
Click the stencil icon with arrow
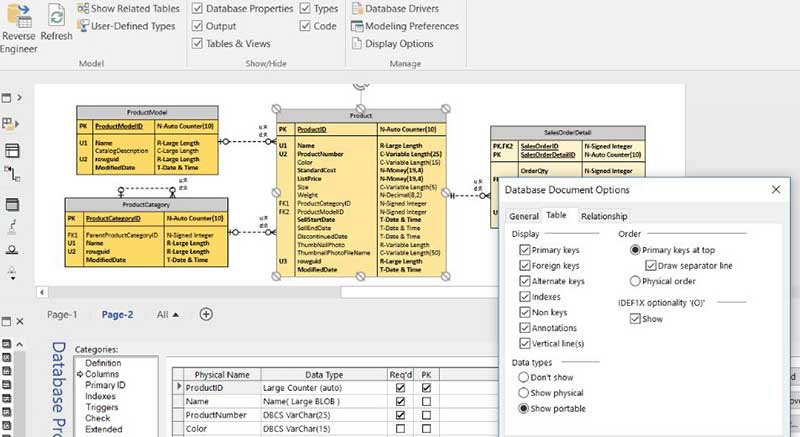coord(11,124)
